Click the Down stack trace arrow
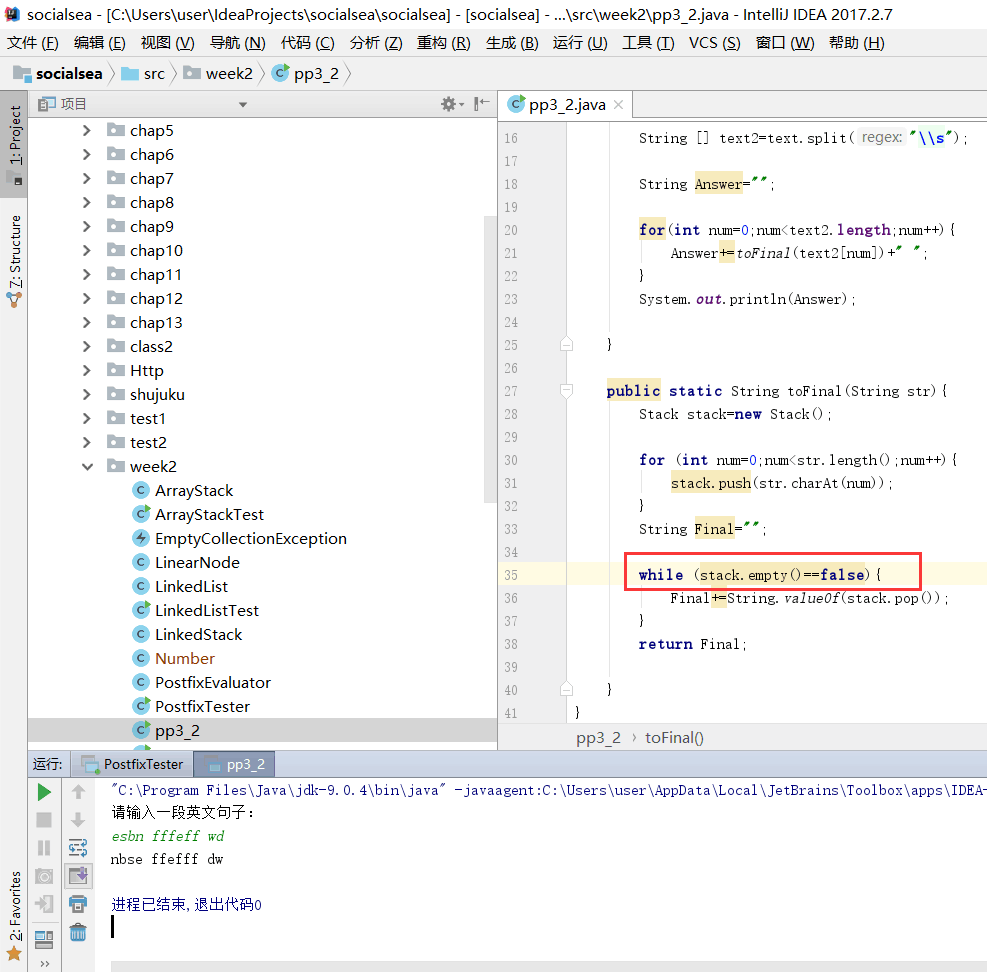 pos(78,820)
